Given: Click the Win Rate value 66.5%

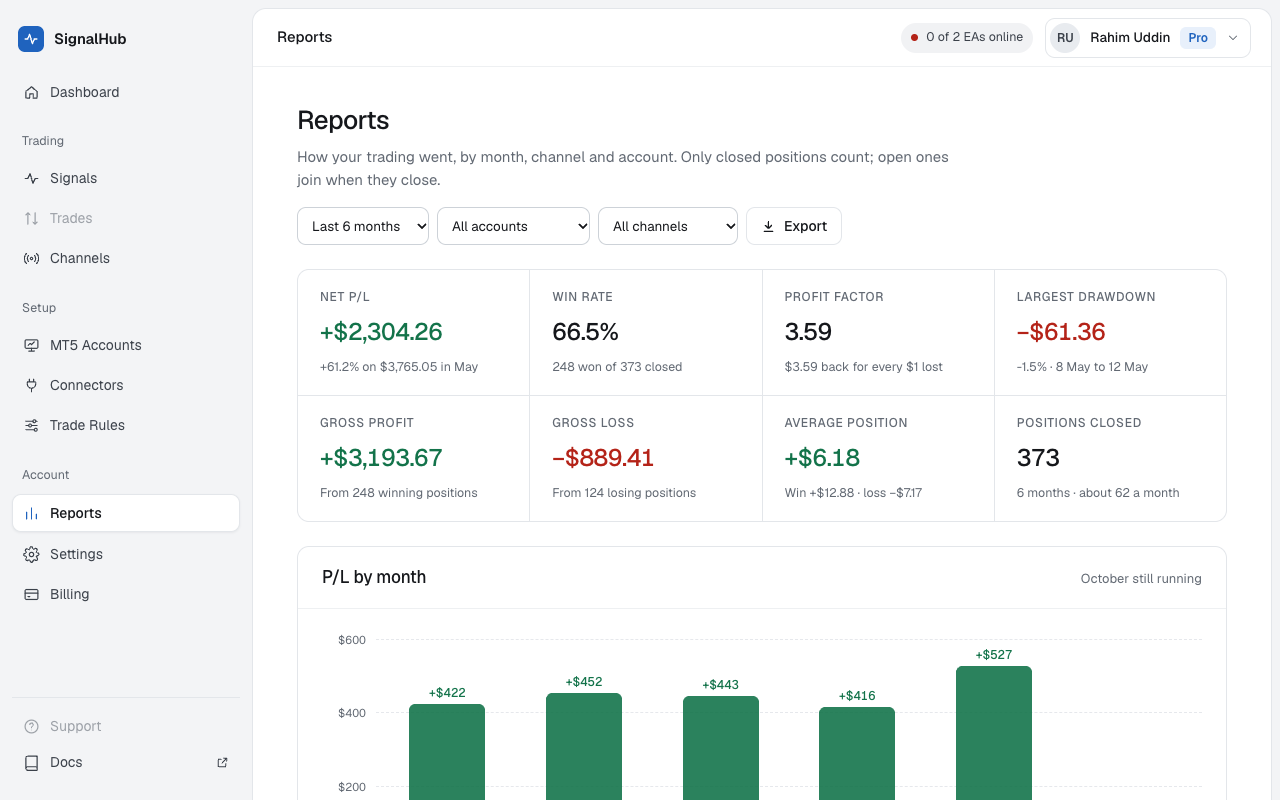Looking at the screenshot, I should click(586, 332).
